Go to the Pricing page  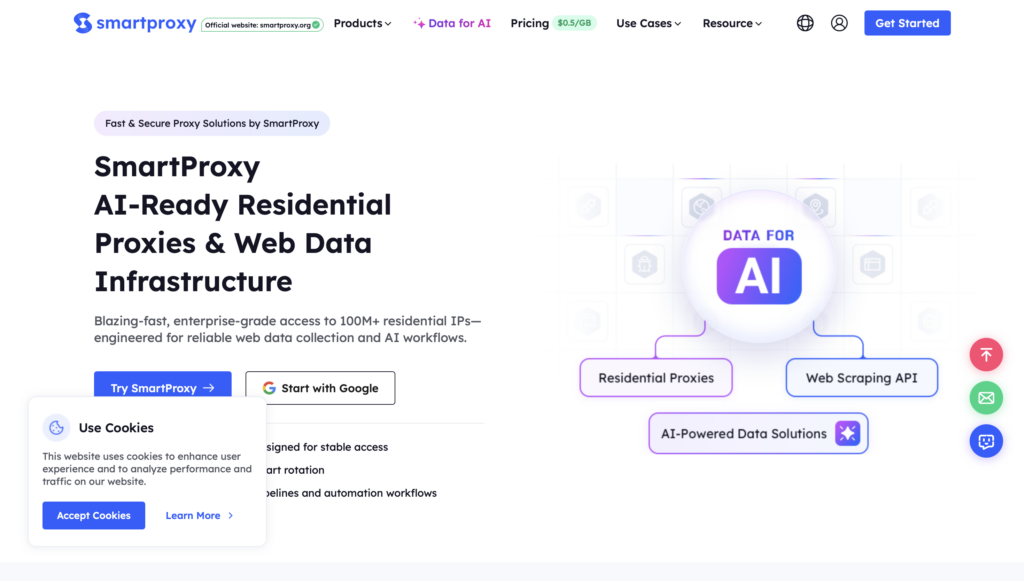pyautogui.click(x=530, y=23)
